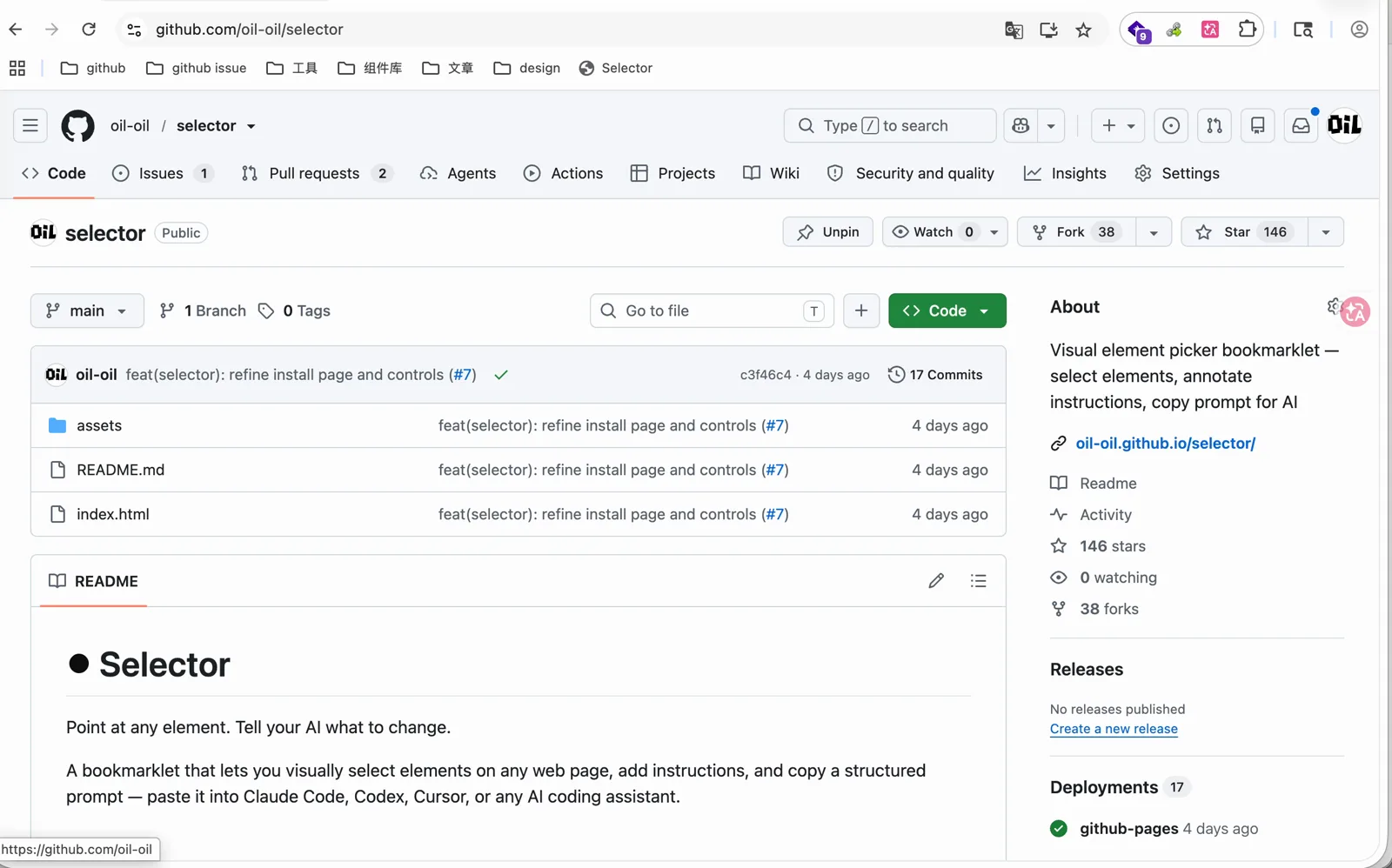This screenshot has height=868, width=1392.
Task: Focus the Go to file input
Action: [712, 310]
